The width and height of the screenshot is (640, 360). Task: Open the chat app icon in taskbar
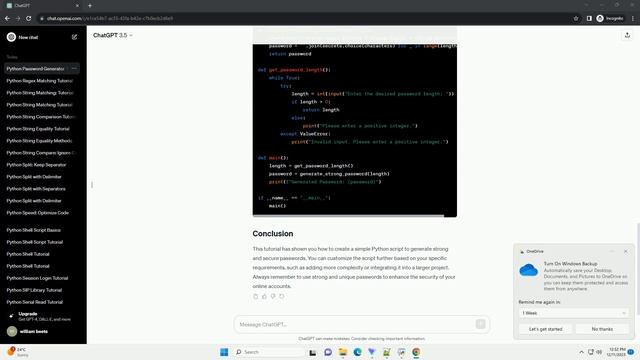[328, 352]
